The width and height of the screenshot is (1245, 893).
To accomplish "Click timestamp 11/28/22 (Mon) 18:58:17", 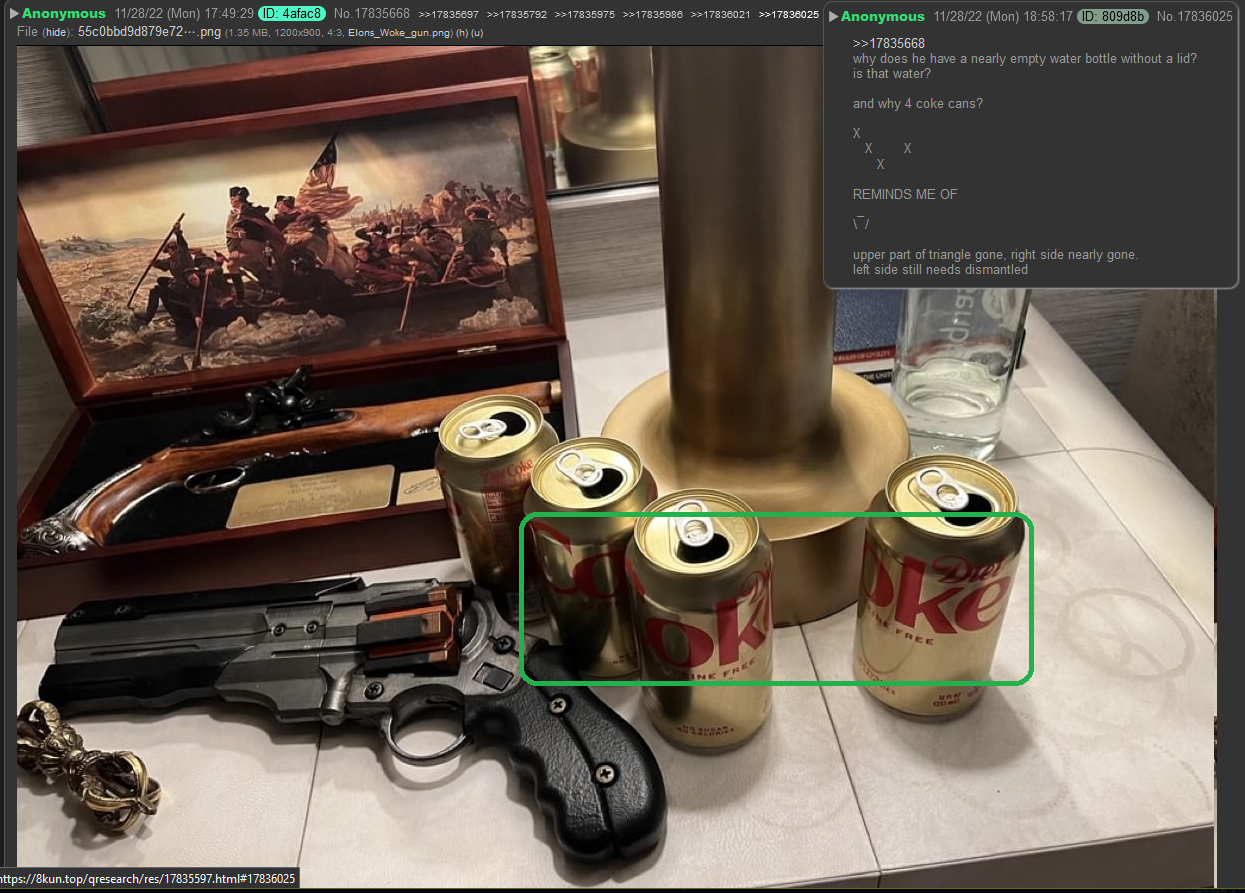I will coord(1003,17).
